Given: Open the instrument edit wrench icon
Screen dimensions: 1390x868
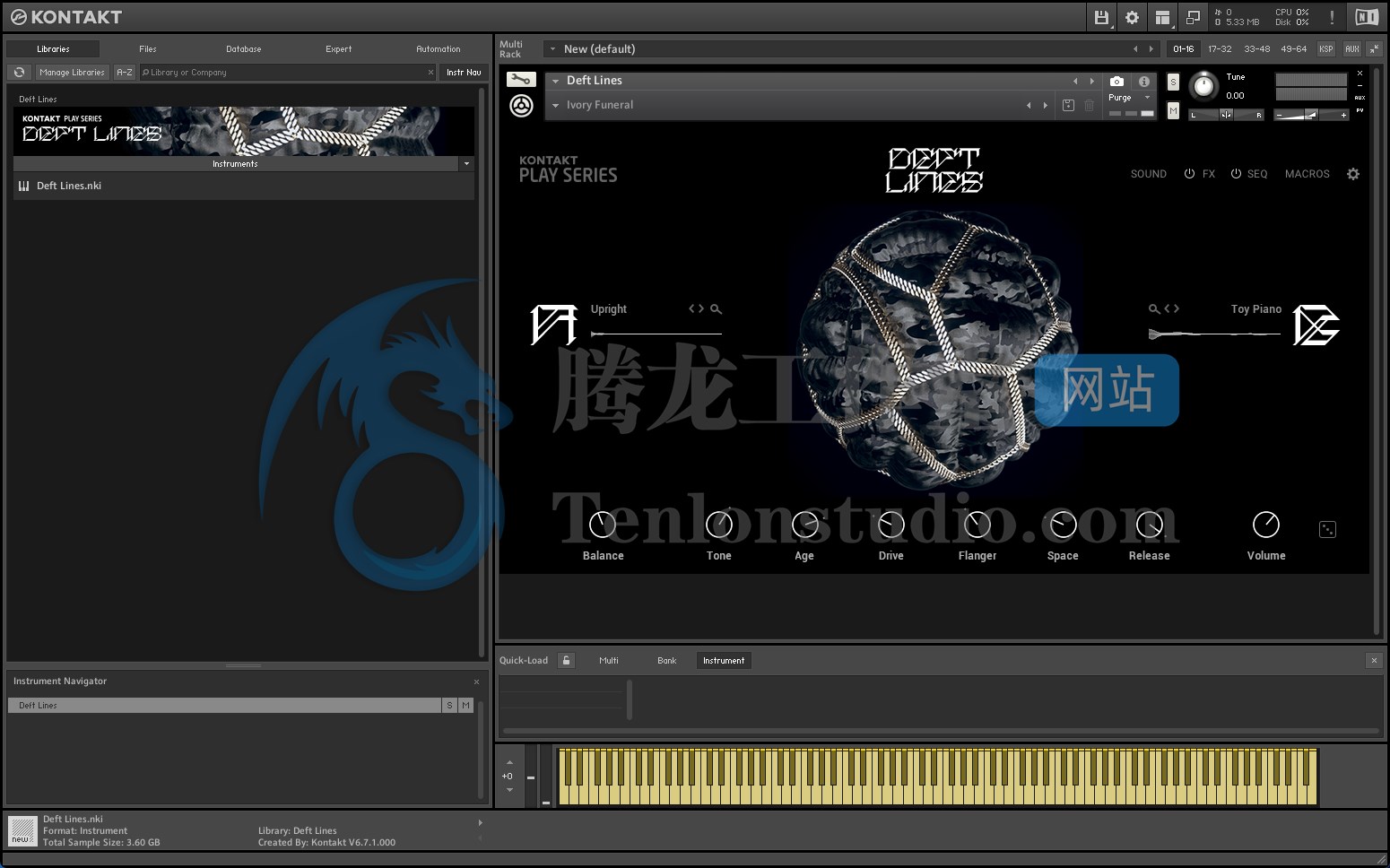Looking at the screenshot, I should [x=520, y=79].
